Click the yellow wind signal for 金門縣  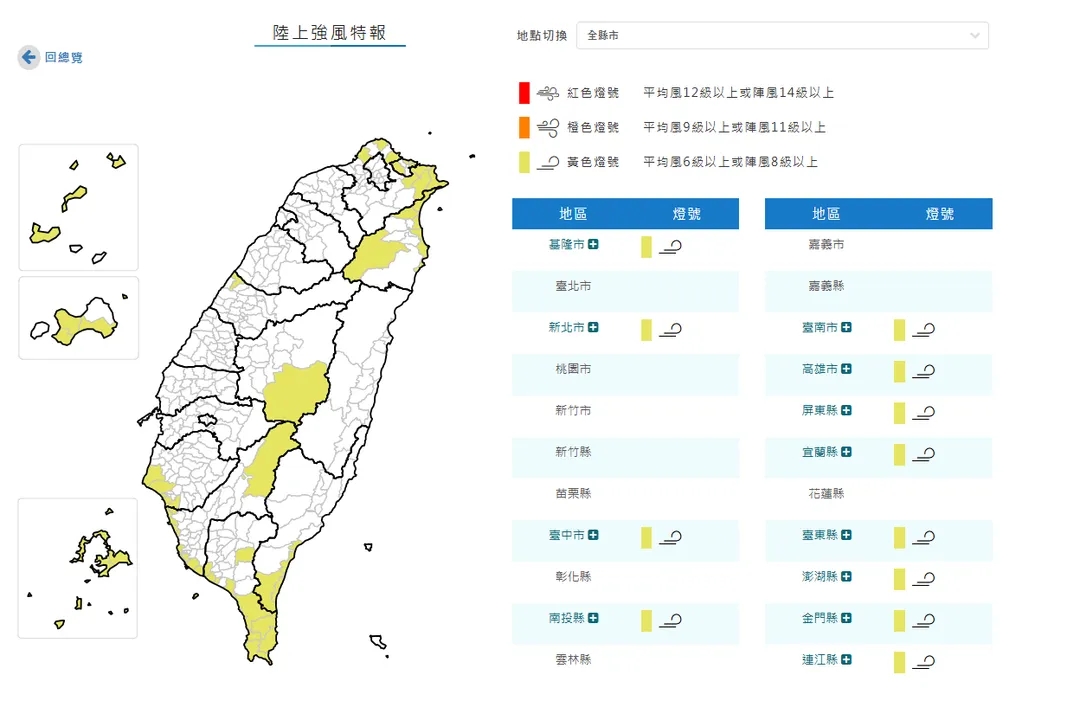tap(914, 620)
